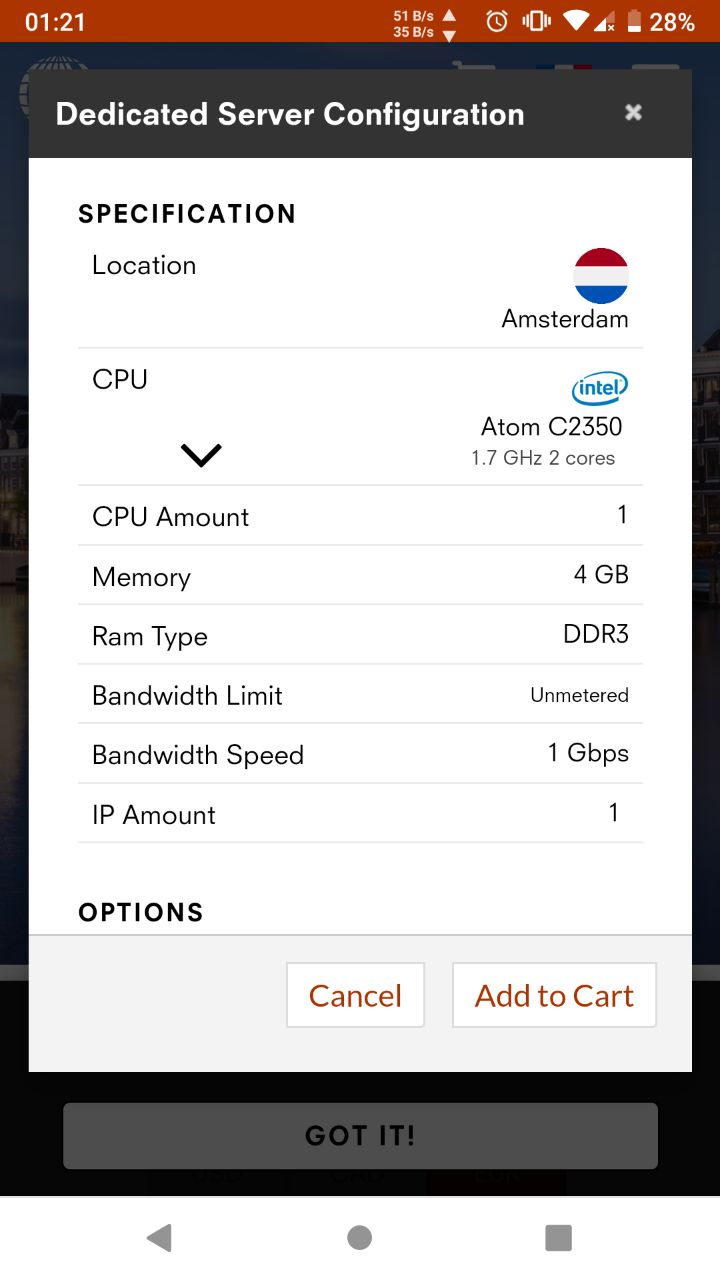
Task: Expand the CPU dropdown chevron
Action: (x=201, y=456)
